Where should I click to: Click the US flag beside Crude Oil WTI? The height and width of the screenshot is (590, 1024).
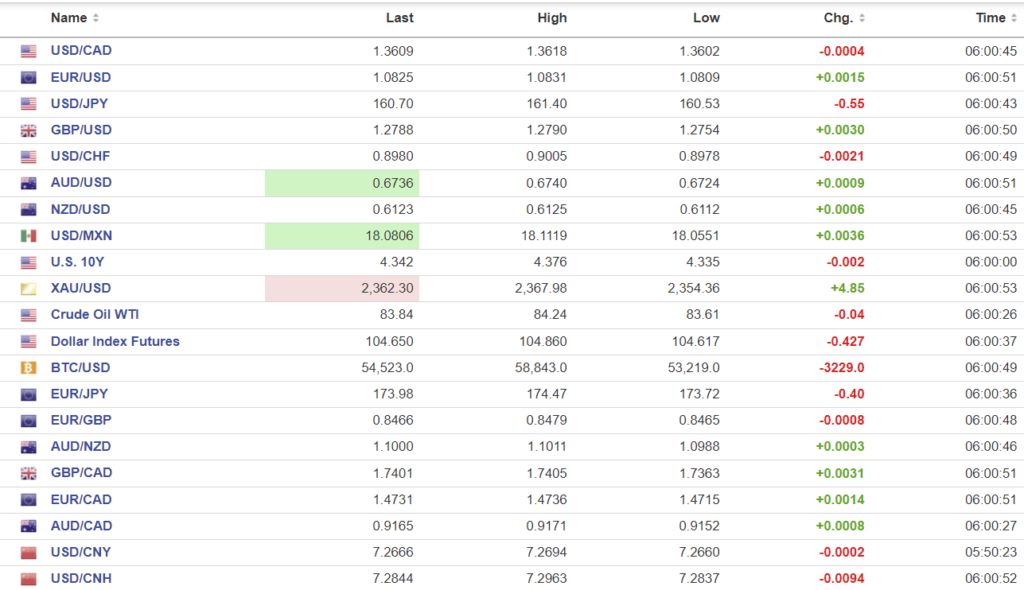pos(28,315)
